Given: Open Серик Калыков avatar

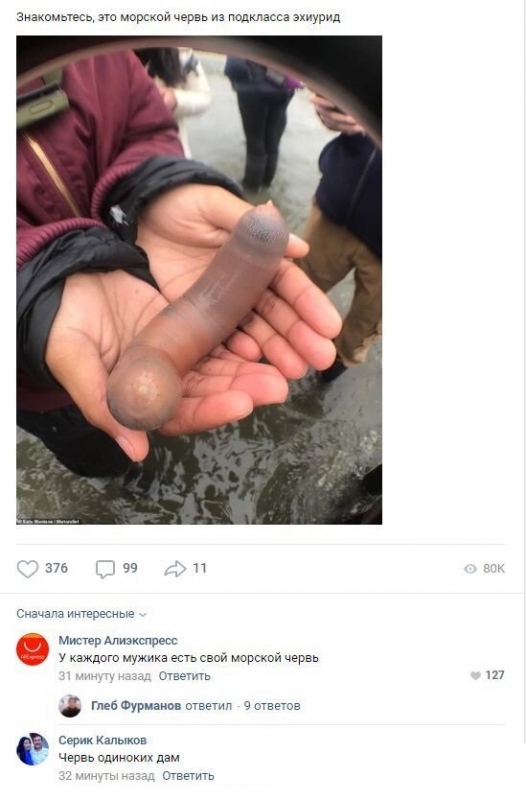Looking at the screenshot, I should click(33, 749).
